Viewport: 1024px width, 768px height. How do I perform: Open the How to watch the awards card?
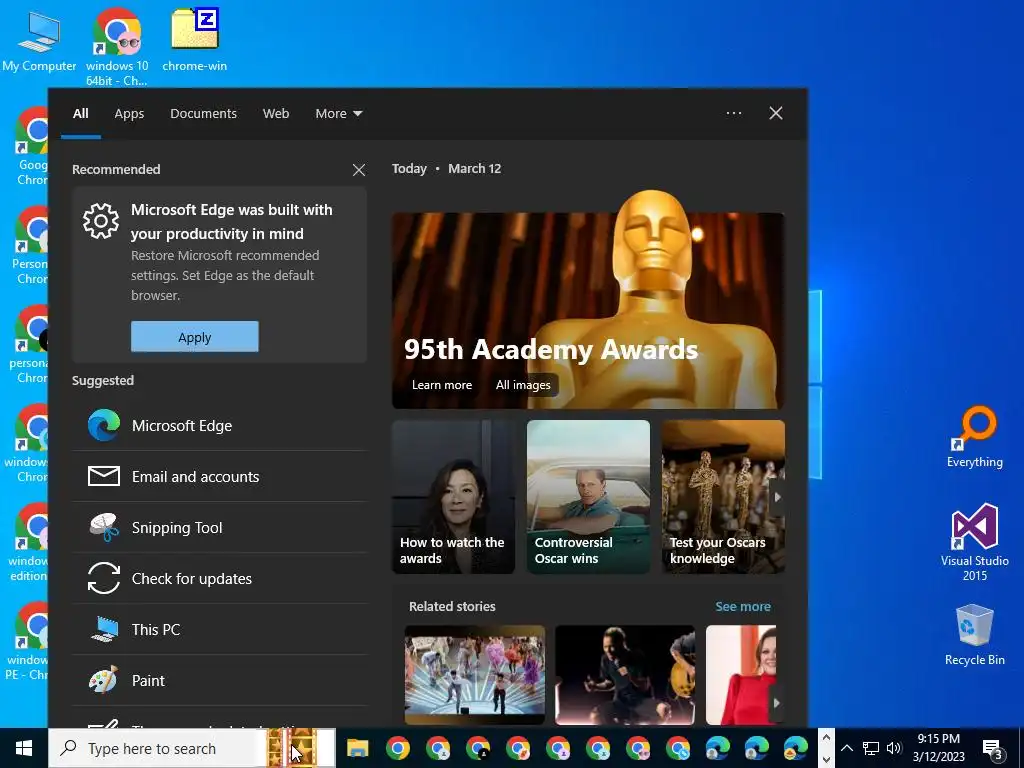453,497
